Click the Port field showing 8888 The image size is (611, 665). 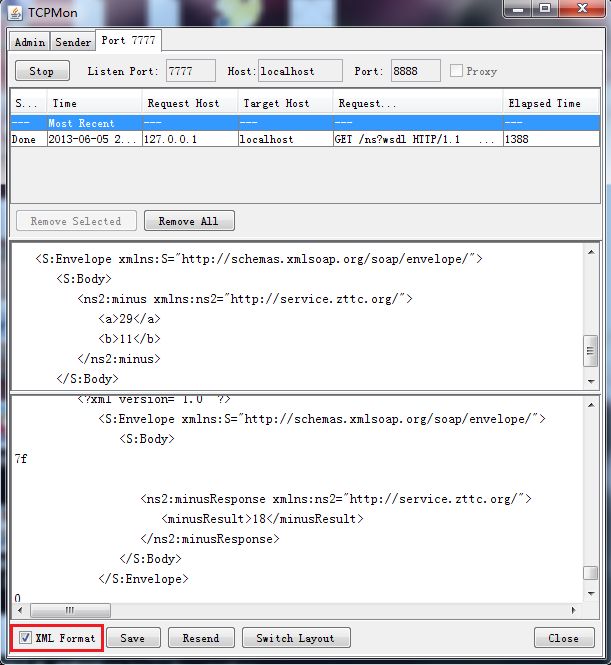416,71
